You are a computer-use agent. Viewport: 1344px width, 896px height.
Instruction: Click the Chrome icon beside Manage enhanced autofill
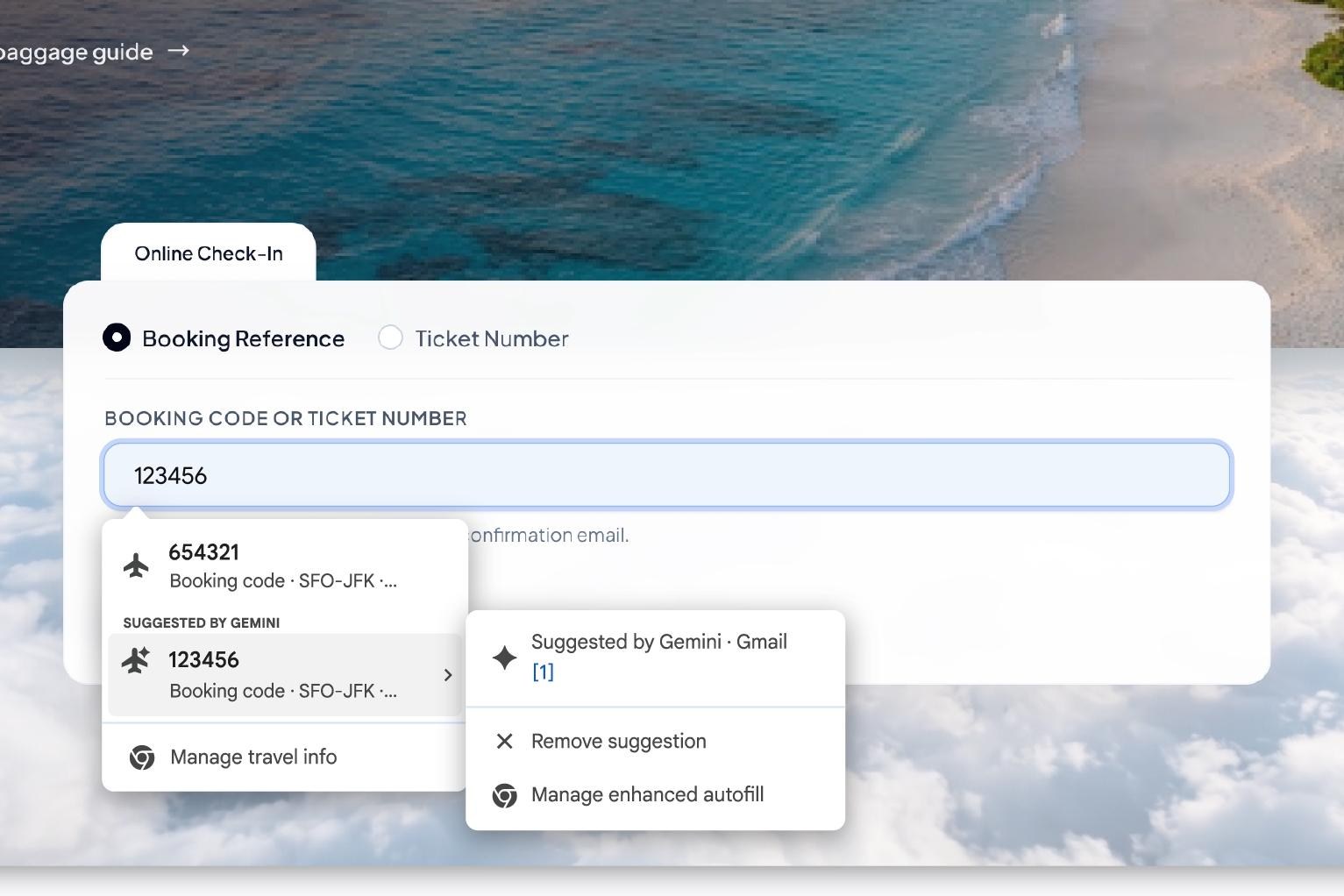pos(504,795)
